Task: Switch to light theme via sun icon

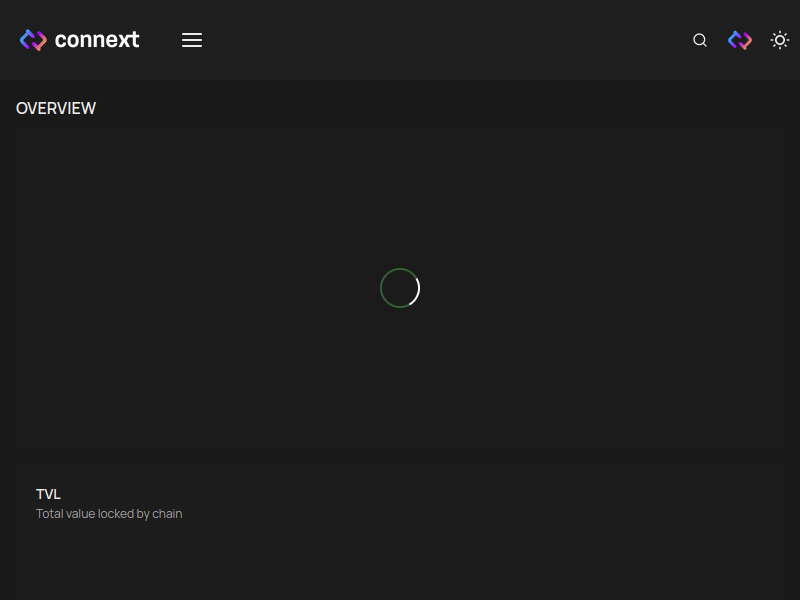Action: (x=780, y=40)
